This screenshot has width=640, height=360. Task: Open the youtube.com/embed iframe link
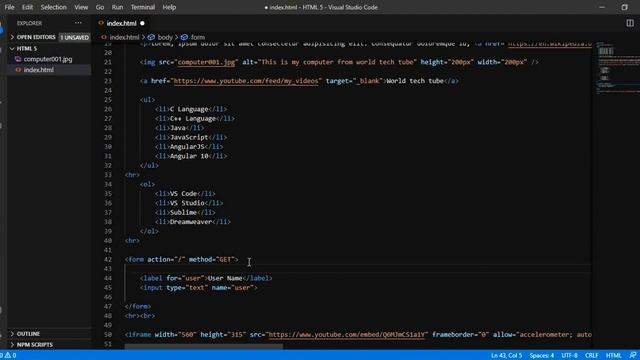click(x=347, y=334)
